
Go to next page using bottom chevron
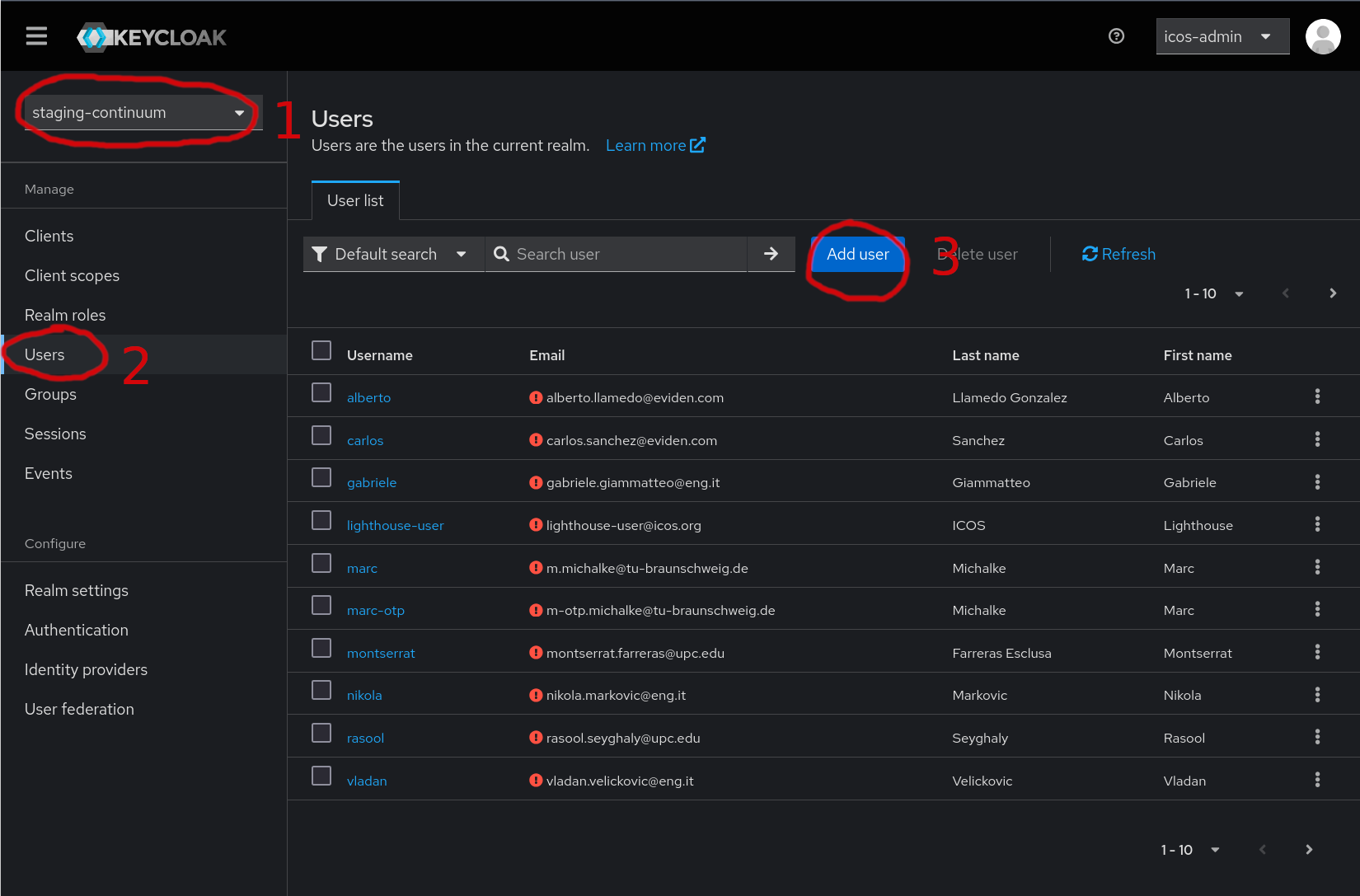(x=1309, y=850)
